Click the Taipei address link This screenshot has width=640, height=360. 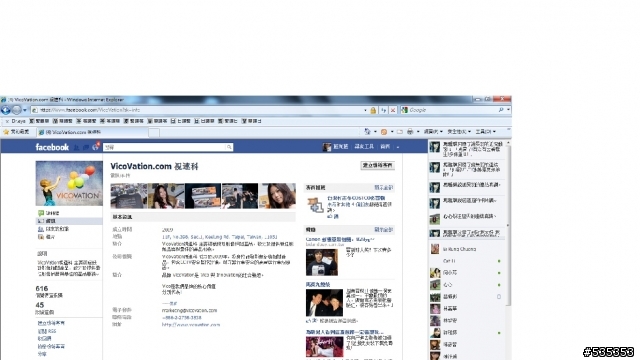pyautogui.click(x=220, y=237)
